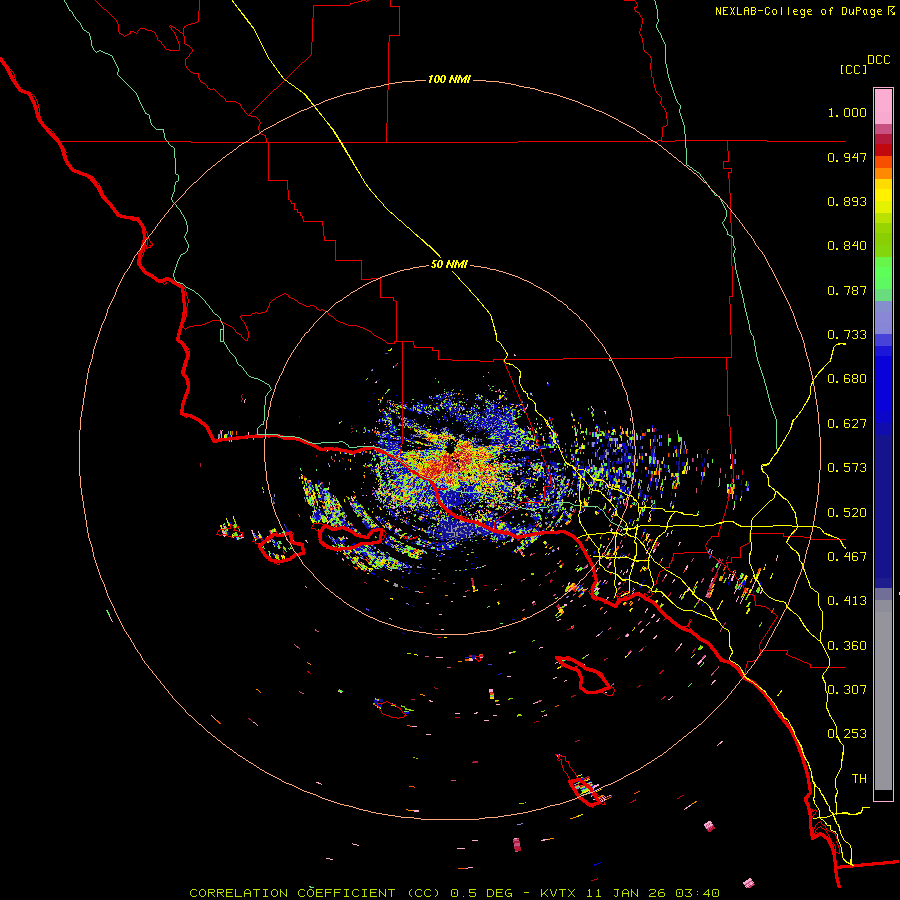Viewport: 900px width, 900px height.
Task: Click the 0.467 scale value
Action: point(847,557)
